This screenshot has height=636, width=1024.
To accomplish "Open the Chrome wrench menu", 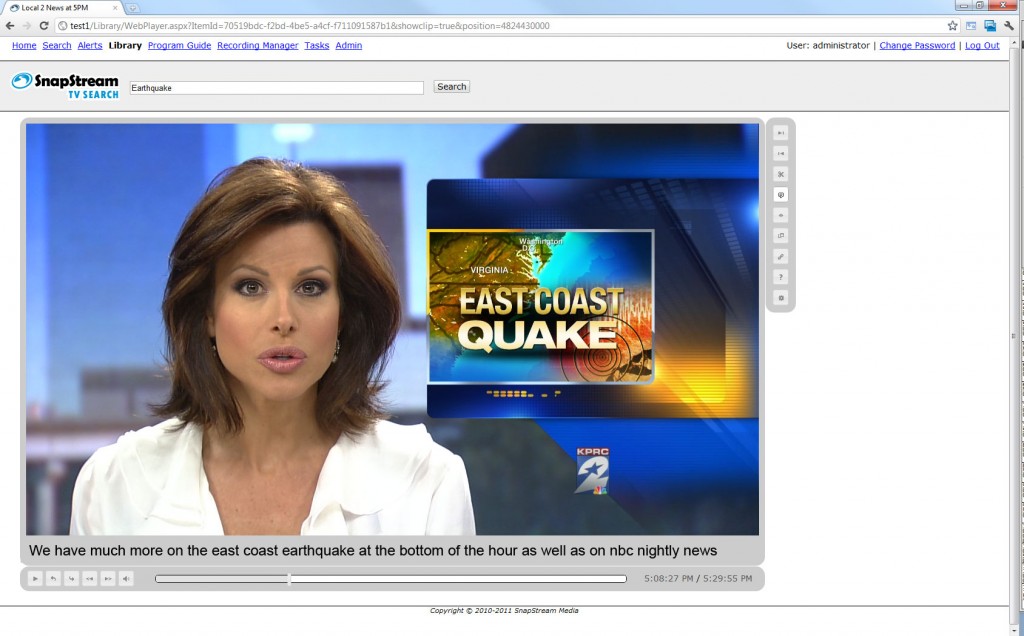I will (1009, 26).
